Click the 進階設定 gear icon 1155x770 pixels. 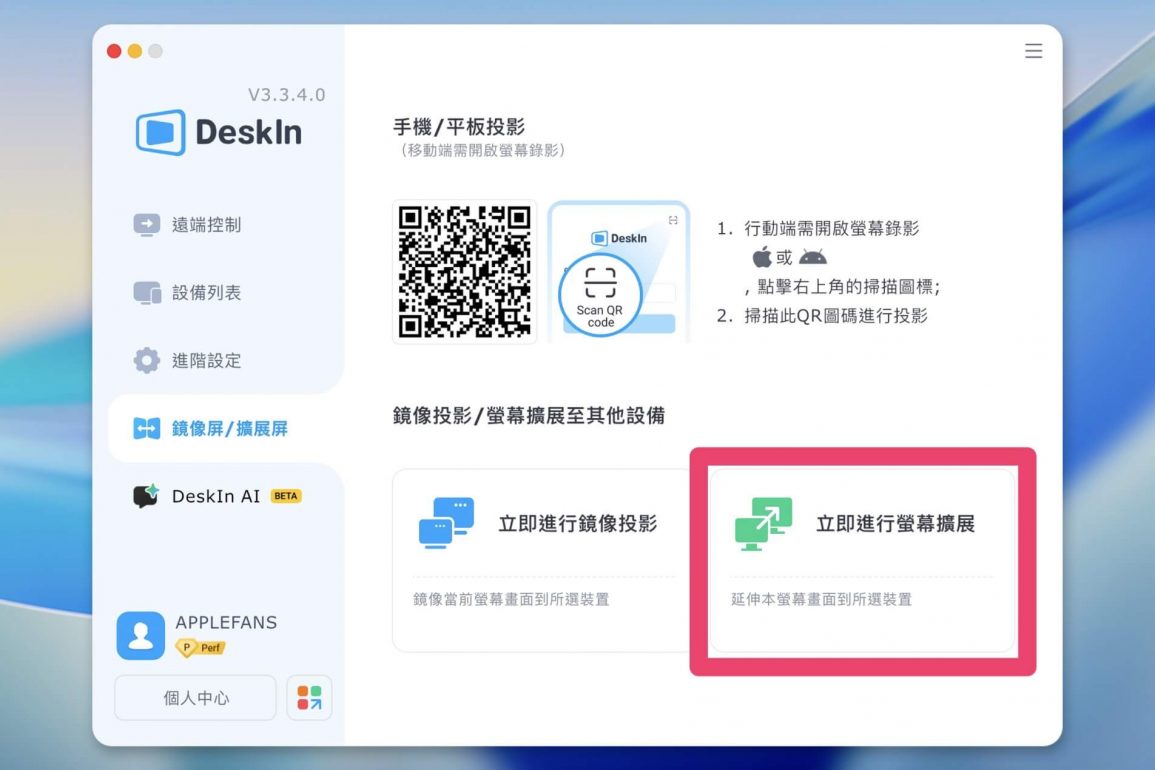click(147, 361)
